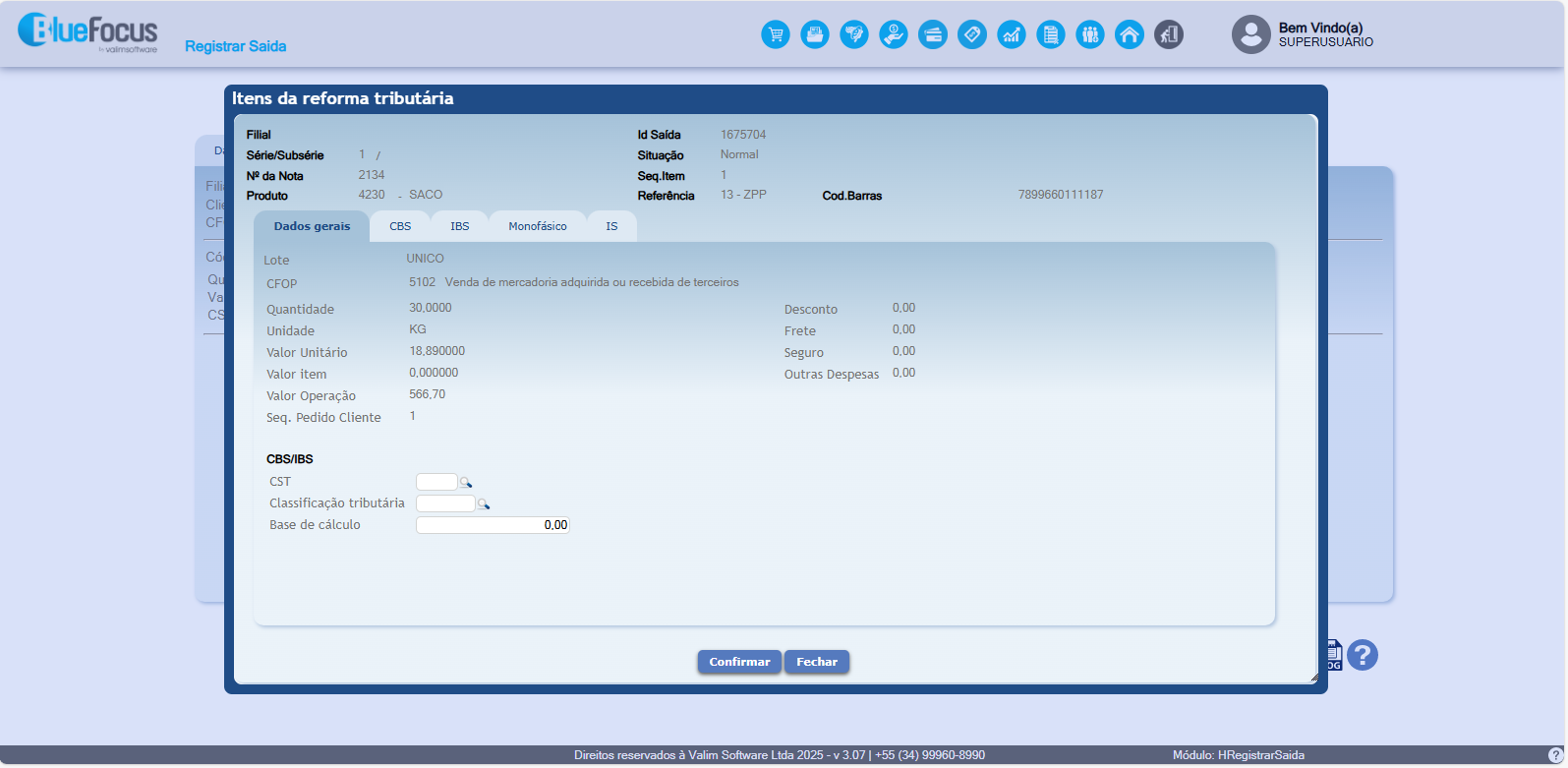The height and width of the screenshot is (768, 1568).
Task: Click the Confirmar button
Action: click(x=739, y=662)
